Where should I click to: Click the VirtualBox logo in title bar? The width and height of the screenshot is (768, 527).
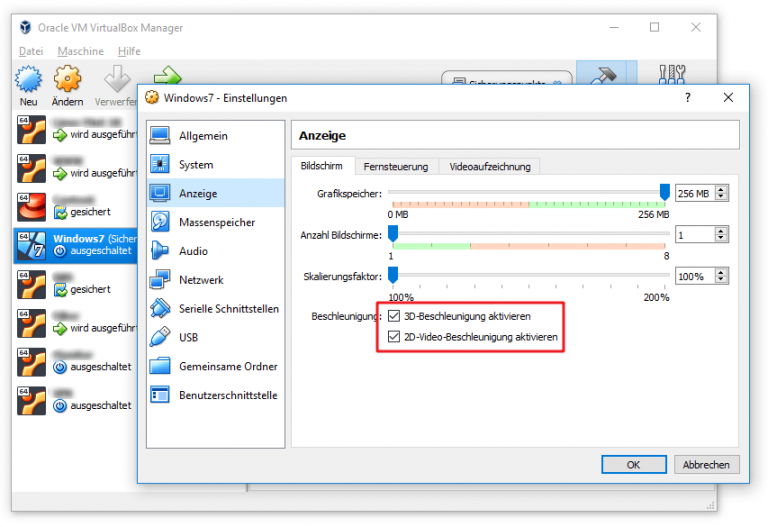(x=25, y=27)
